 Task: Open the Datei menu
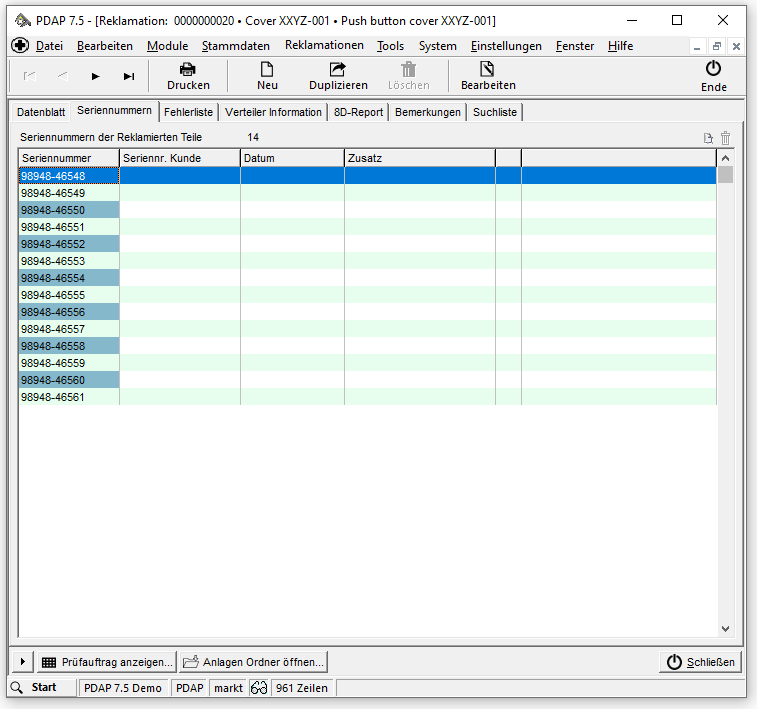pyautogui.click(x=49, y=46)
